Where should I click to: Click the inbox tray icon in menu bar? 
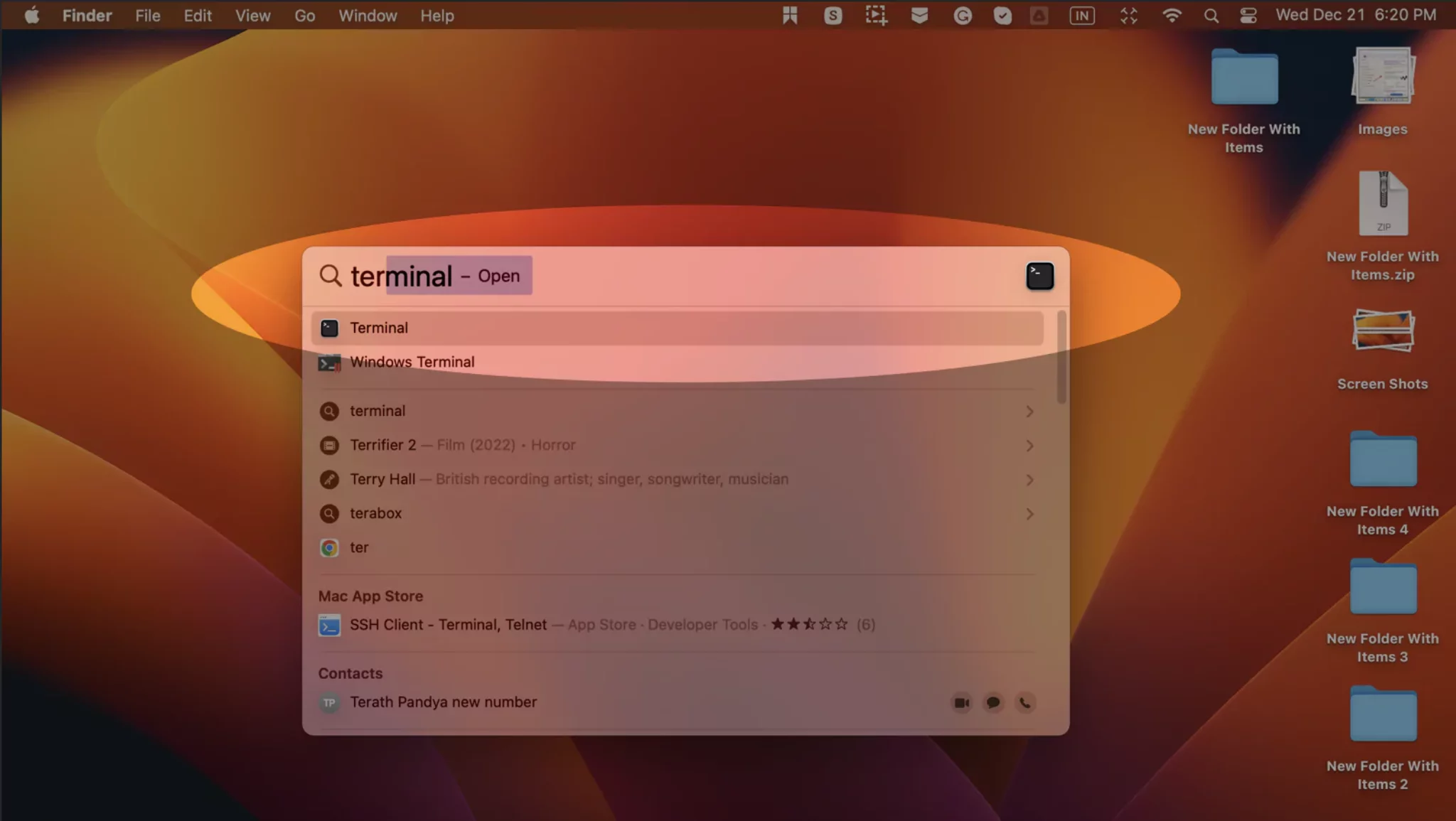(919, 15)
